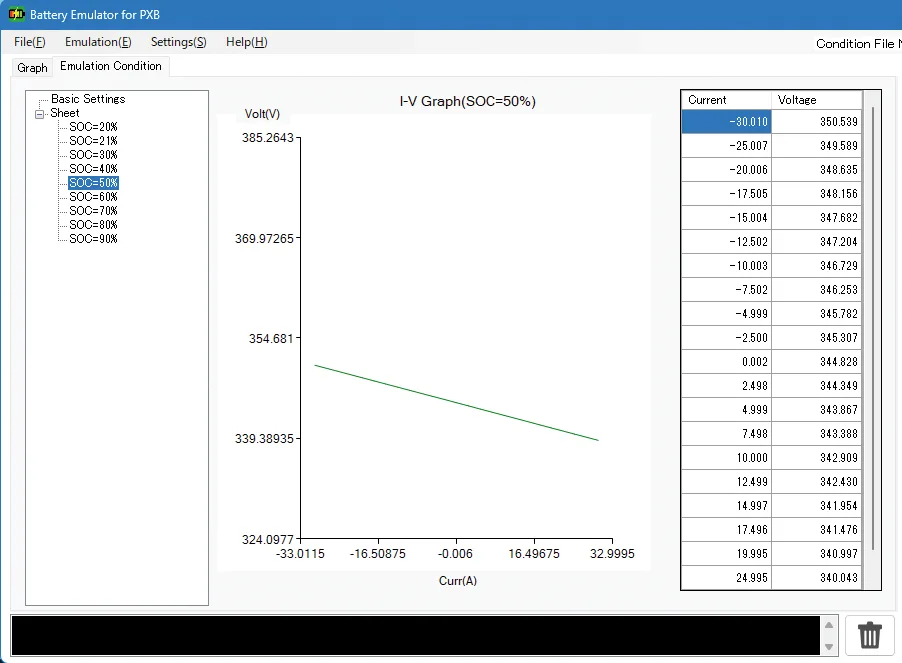Select SOC=30% sheet

coord(93,155)
